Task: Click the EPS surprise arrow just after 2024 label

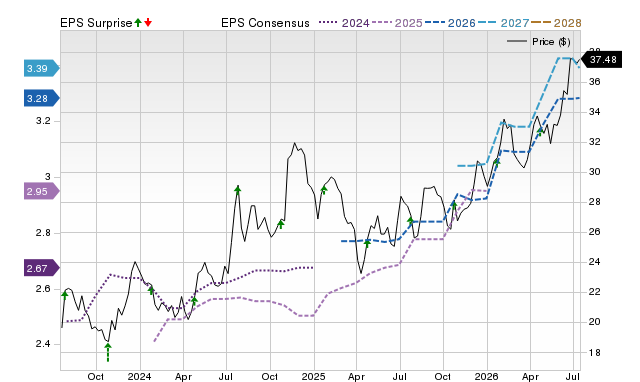Action: pos(151,291)
